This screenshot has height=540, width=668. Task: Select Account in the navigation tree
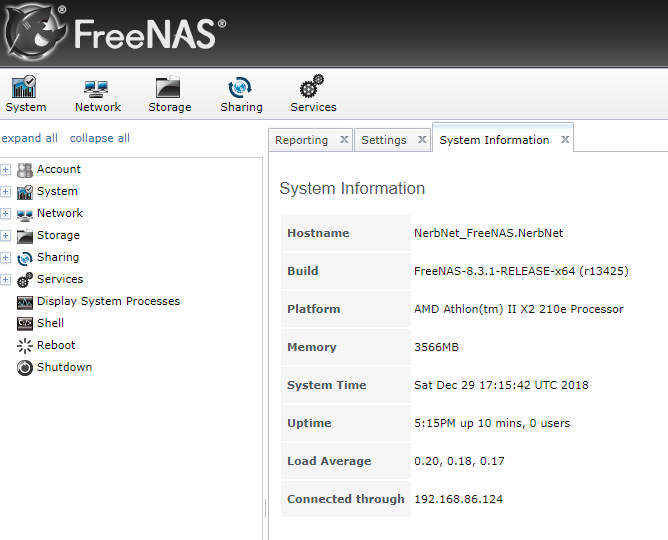59,169
